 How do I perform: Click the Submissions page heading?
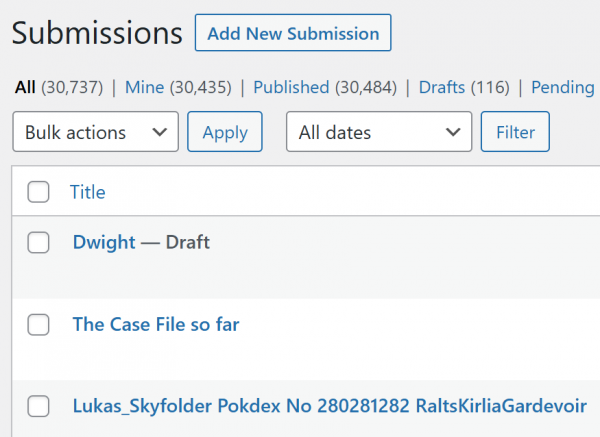(x=96, y=33)
